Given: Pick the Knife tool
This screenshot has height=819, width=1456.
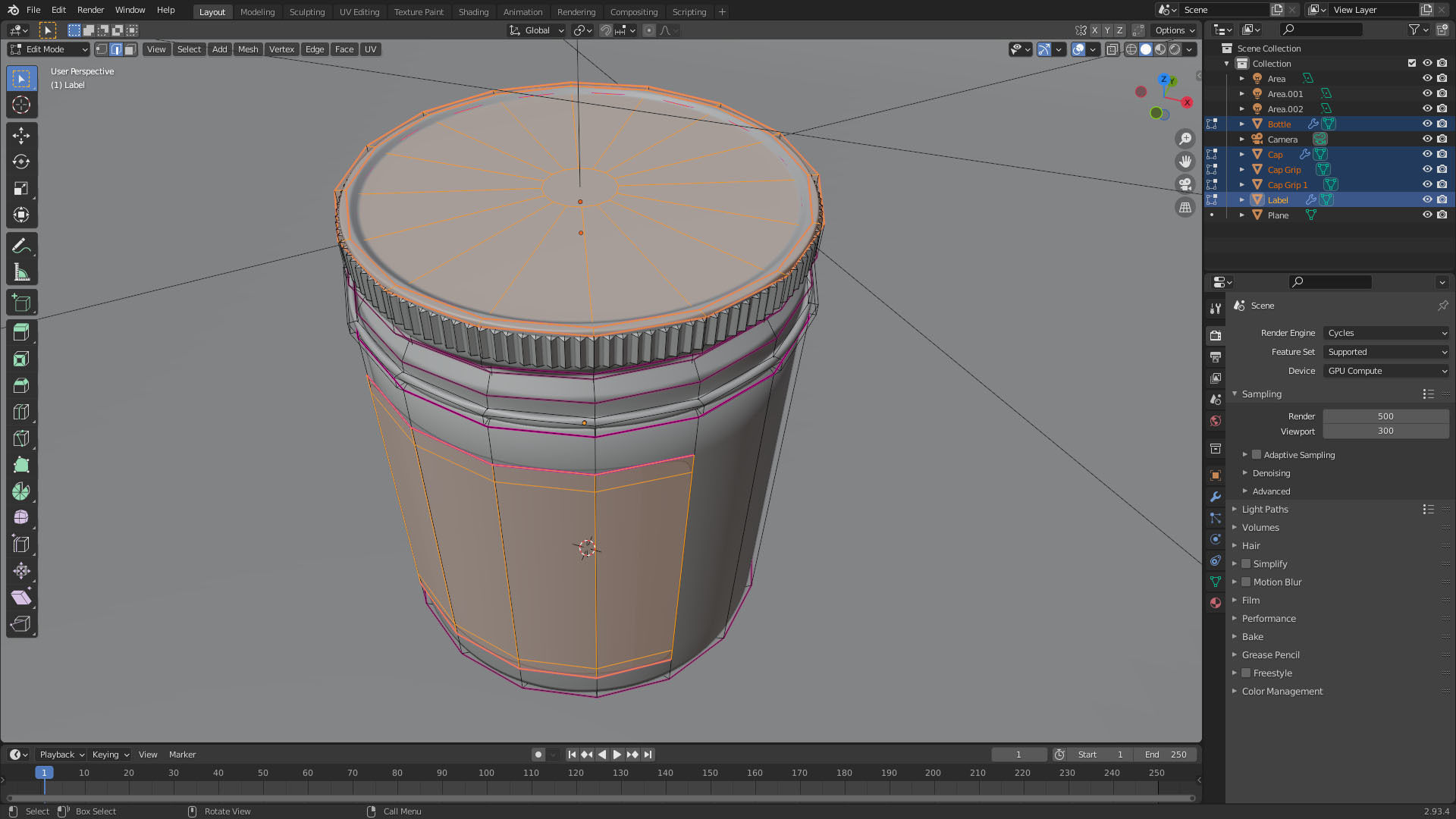Looking at the screenshot, I should click(21, 438).
